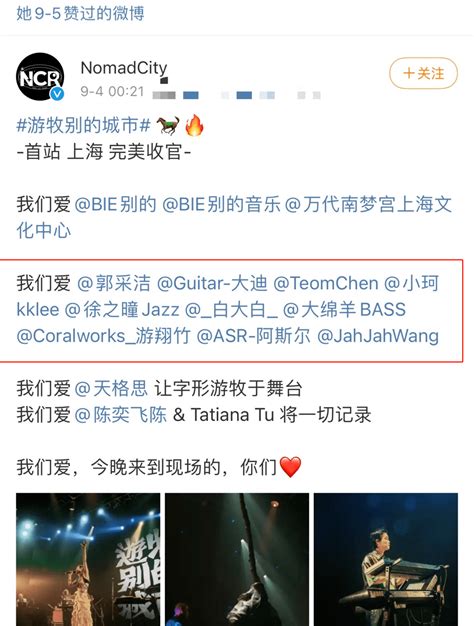Open the @BIE别的 mention
Screen dimensions: 474x626
pos(115,204)
